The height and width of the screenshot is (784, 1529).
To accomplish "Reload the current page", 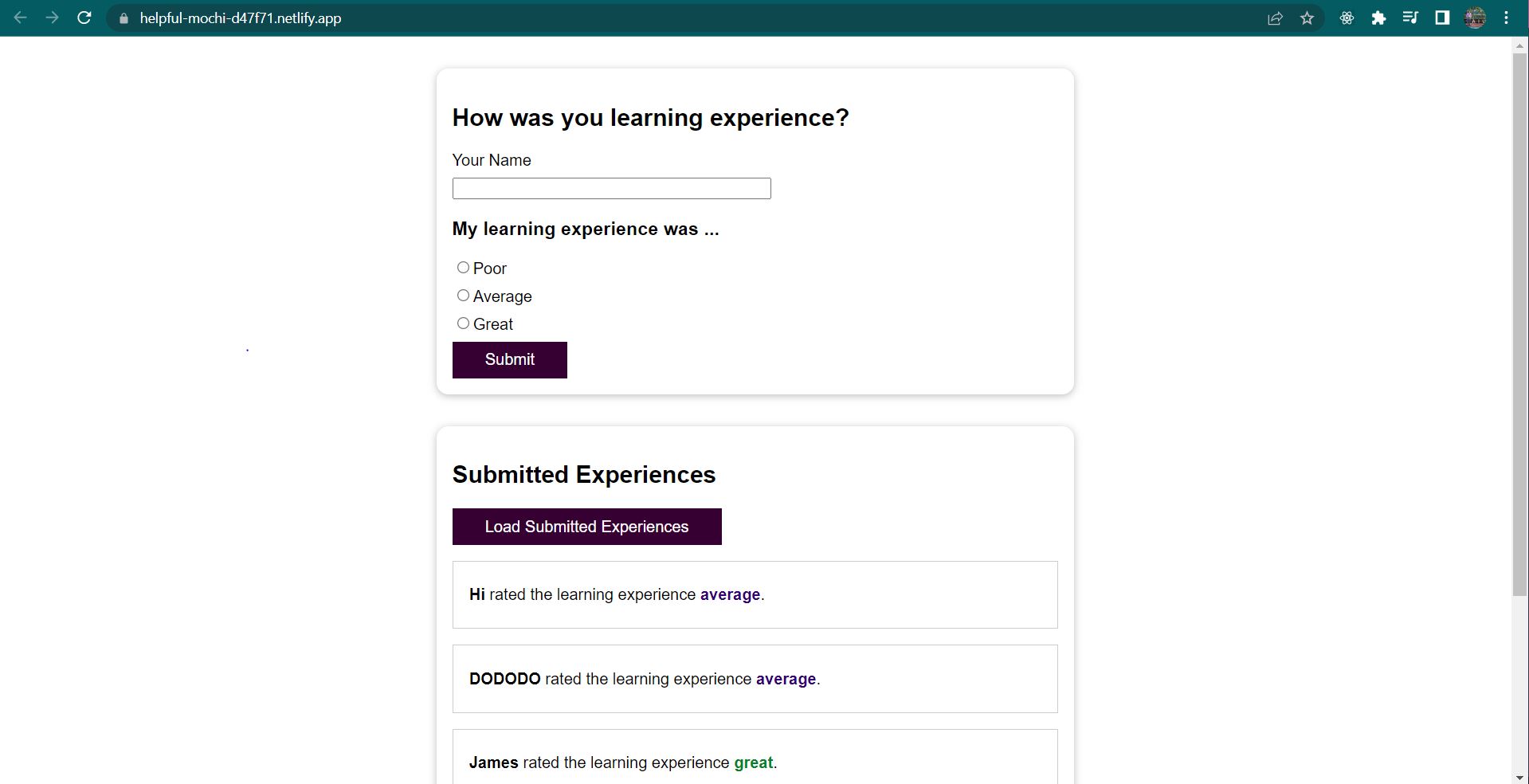I will point(84,18).
